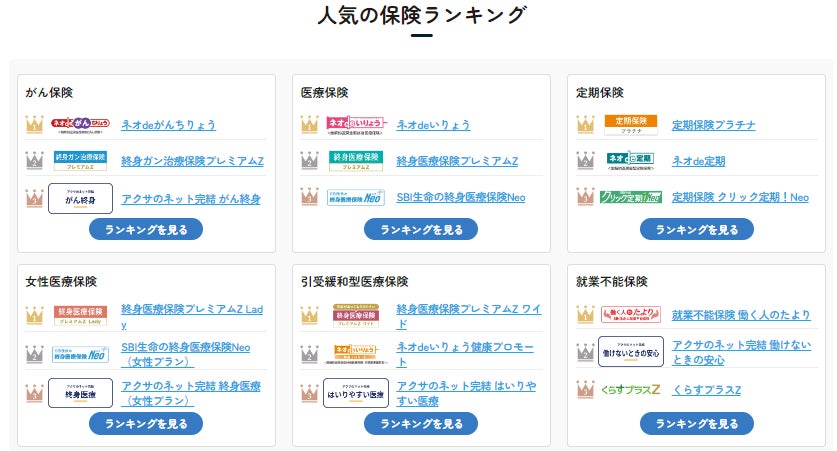The width and height of the screenshot is (837, 451).
Task: Open the ネオdeがんちりょう link
Action: point(168,125)
